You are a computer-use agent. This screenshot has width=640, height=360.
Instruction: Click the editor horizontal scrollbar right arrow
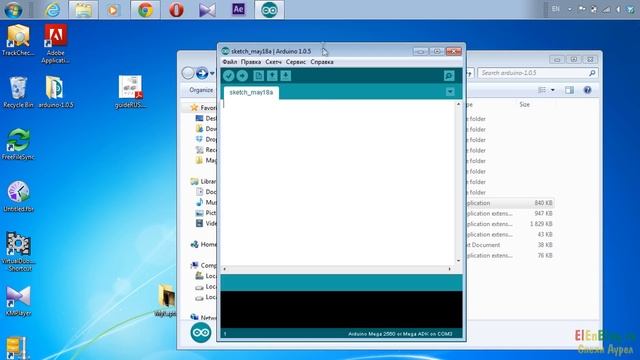point(449,269)
